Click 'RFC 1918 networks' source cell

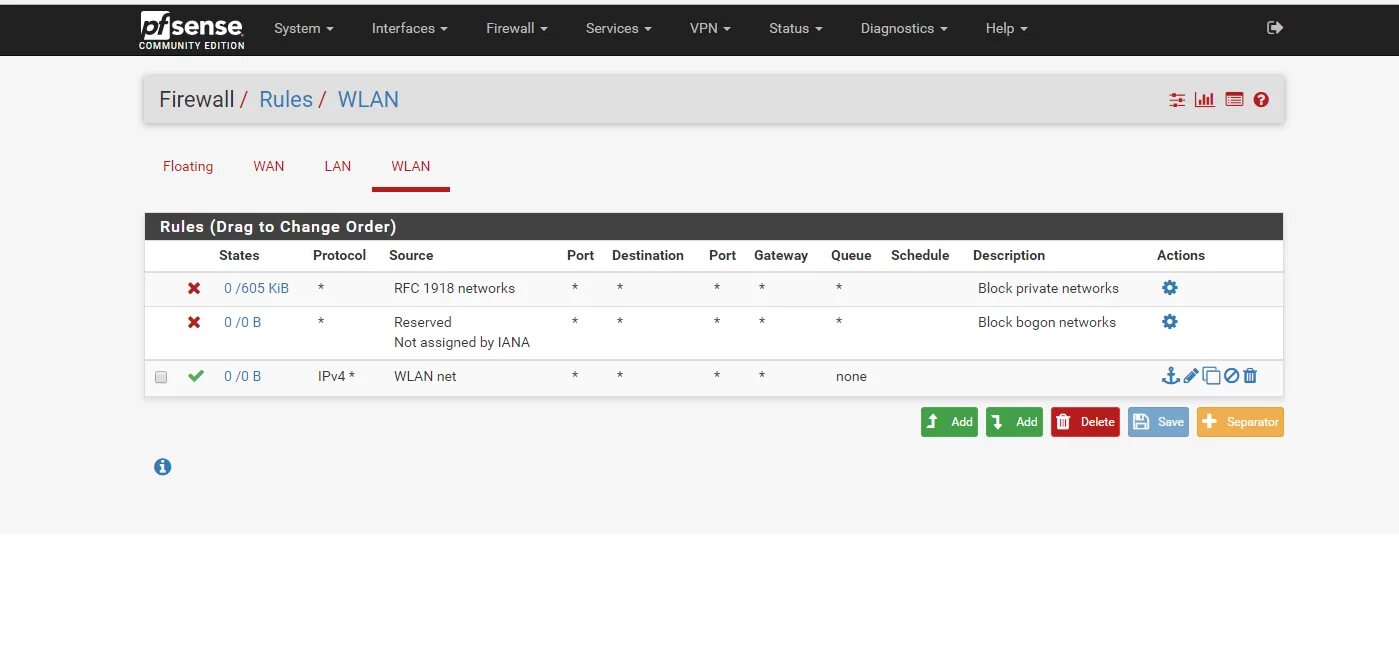(x=454, y=288)
